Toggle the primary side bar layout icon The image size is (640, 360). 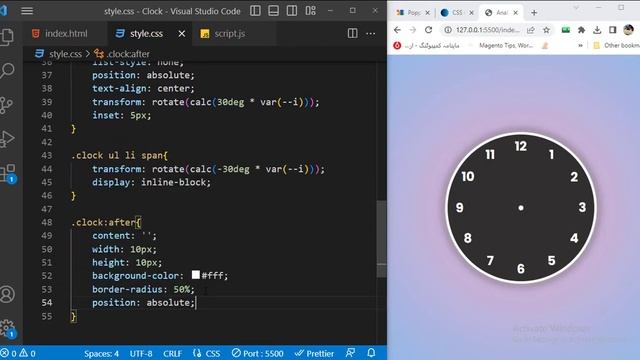tap(256, 11)
